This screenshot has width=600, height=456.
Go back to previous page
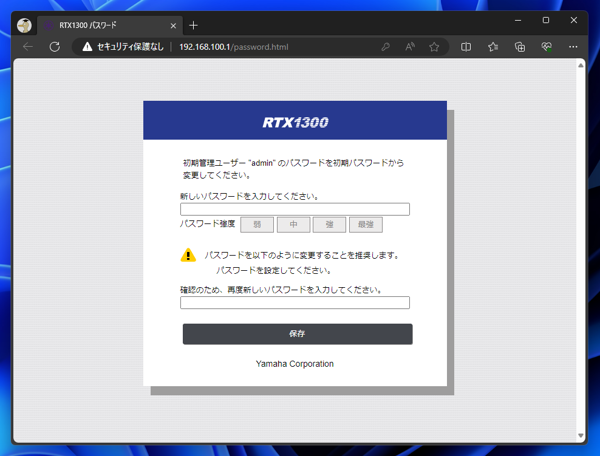point(28,47)
